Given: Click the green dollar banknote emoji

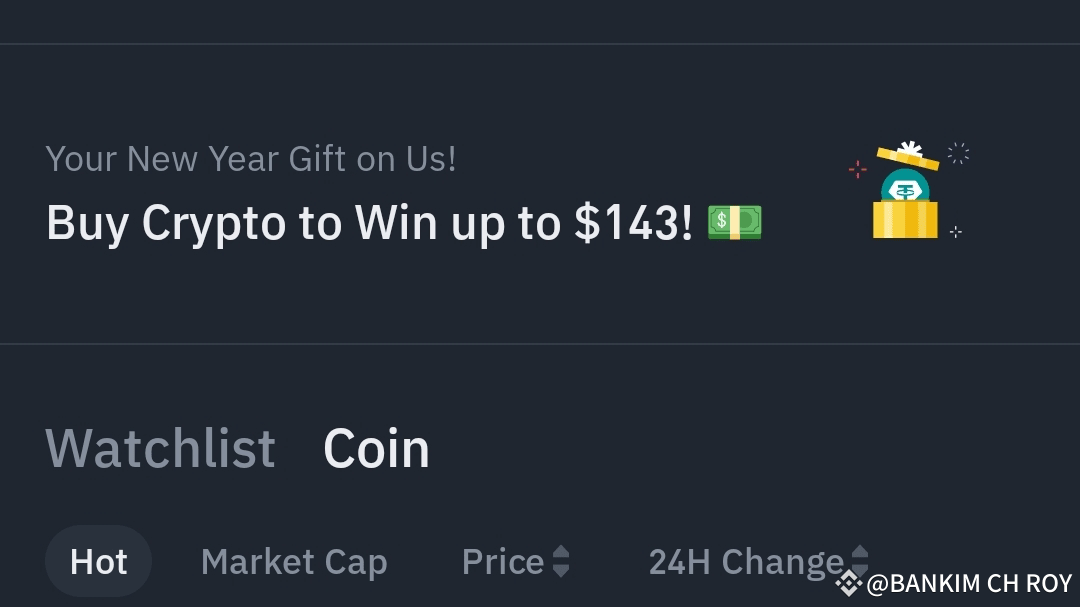Looking at the screenshot, I should [x=735, y=222].
